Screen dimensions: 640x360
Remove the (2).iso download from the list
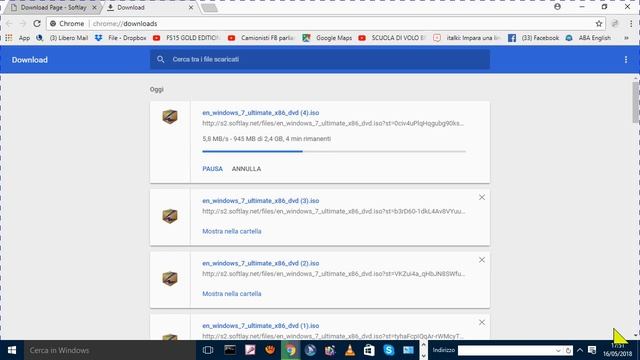tap(482, 260)
